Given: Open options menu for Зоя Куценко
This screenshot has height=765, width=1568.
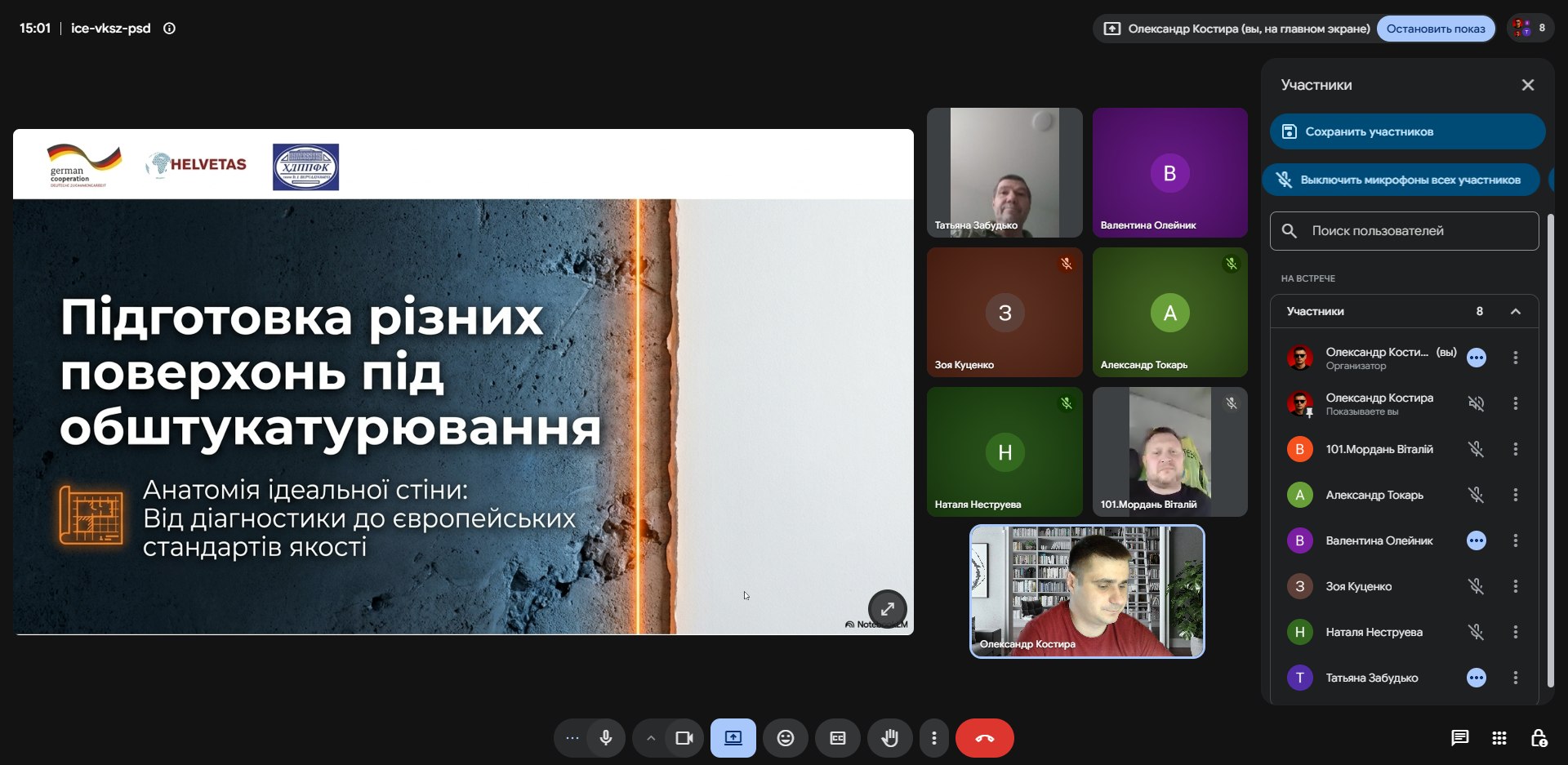Looking at the screenshot, I should [1516, 586].
